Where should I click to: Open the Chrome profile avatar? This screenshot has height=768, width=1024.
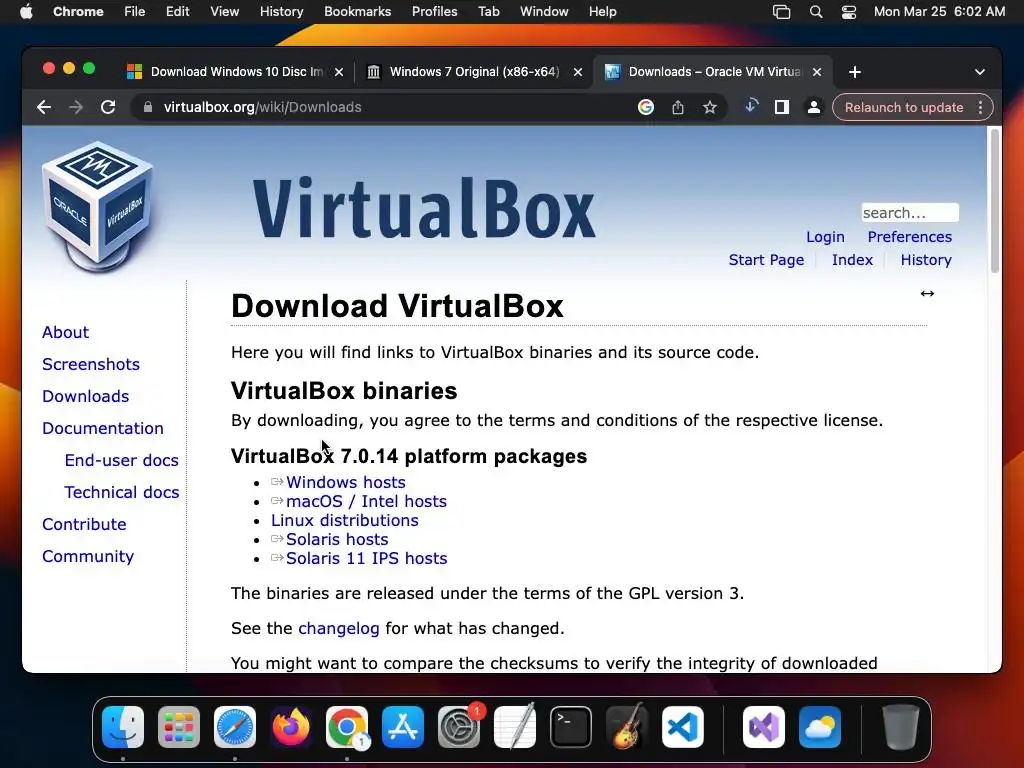[814, 107]
